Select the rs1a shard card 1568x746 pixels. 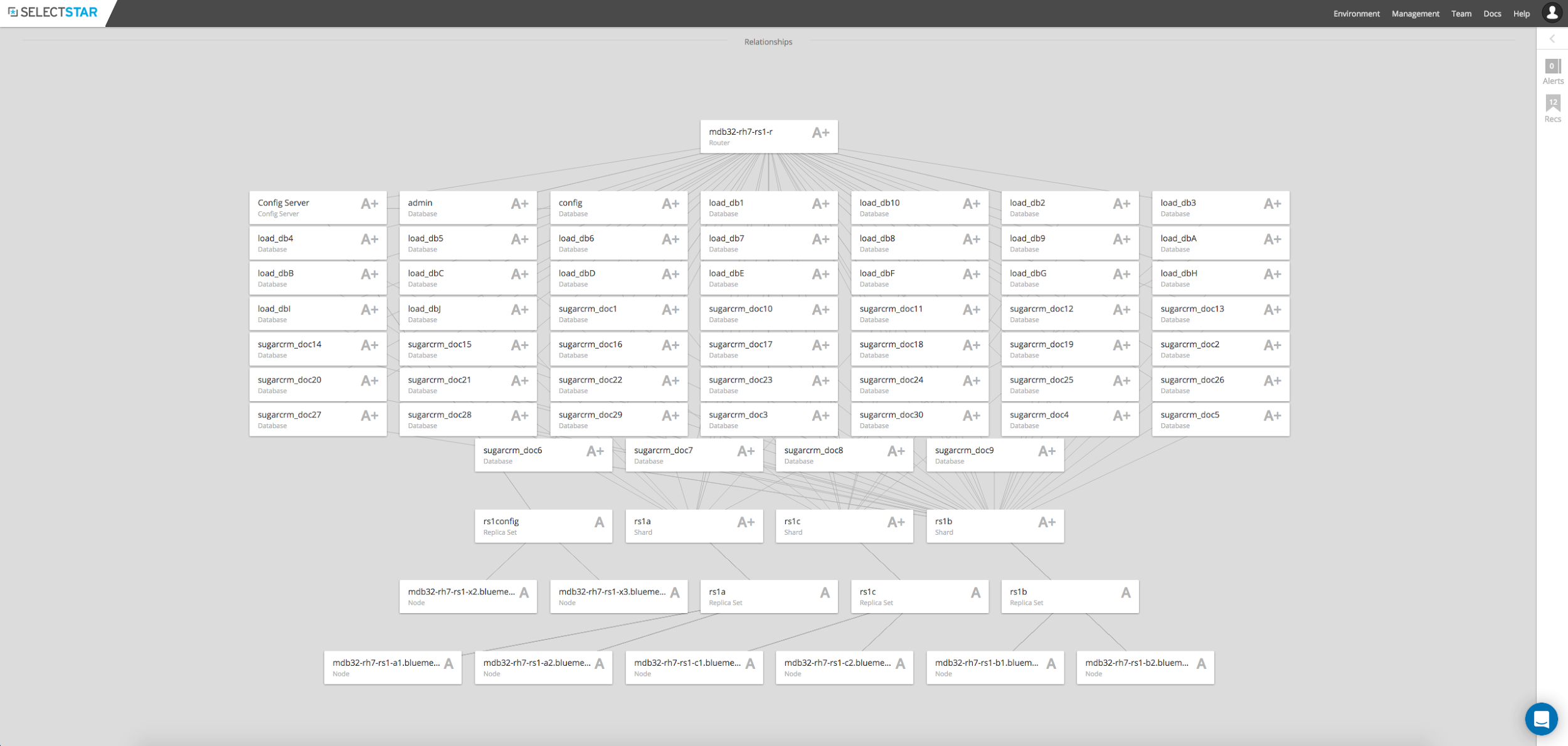pyautogui.click(x=684, y=526)
